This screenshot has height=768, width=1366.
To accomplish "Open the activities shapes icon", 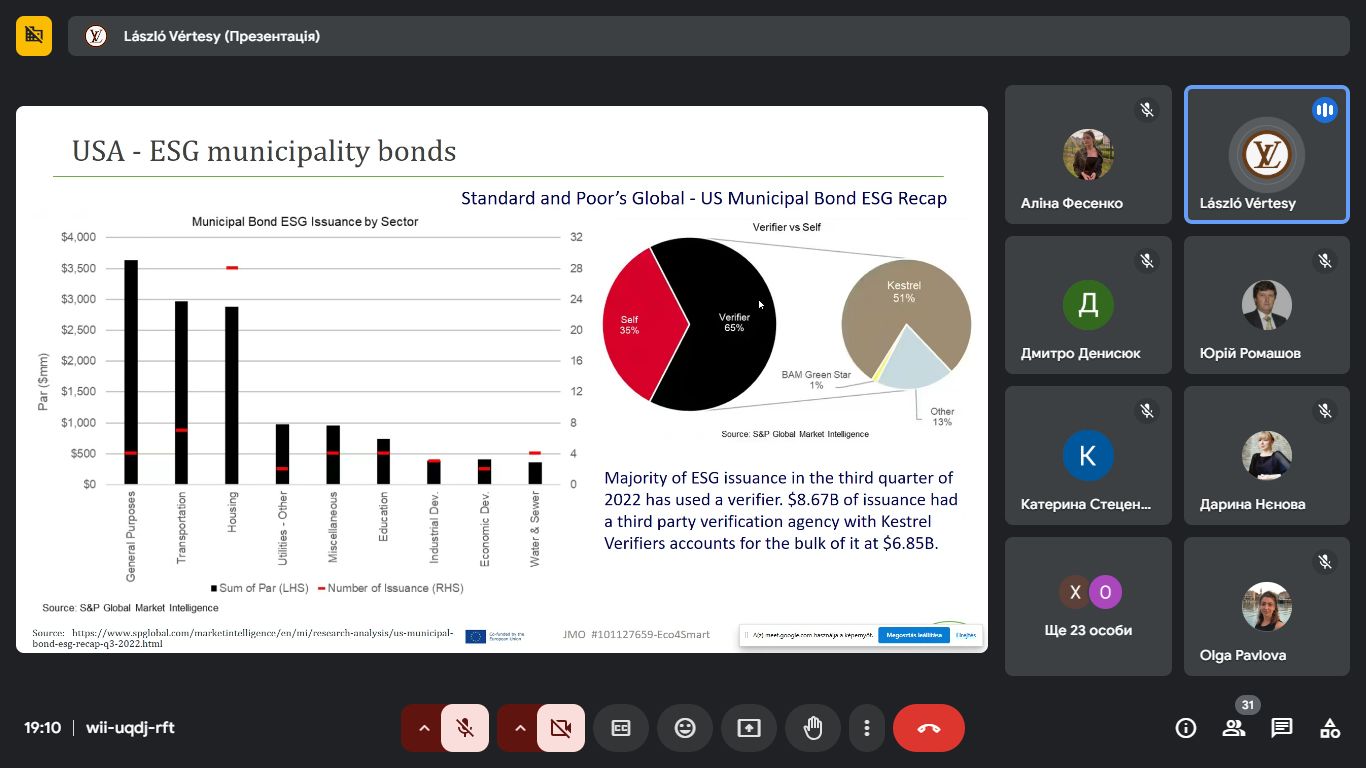I will click(1330, 728).
